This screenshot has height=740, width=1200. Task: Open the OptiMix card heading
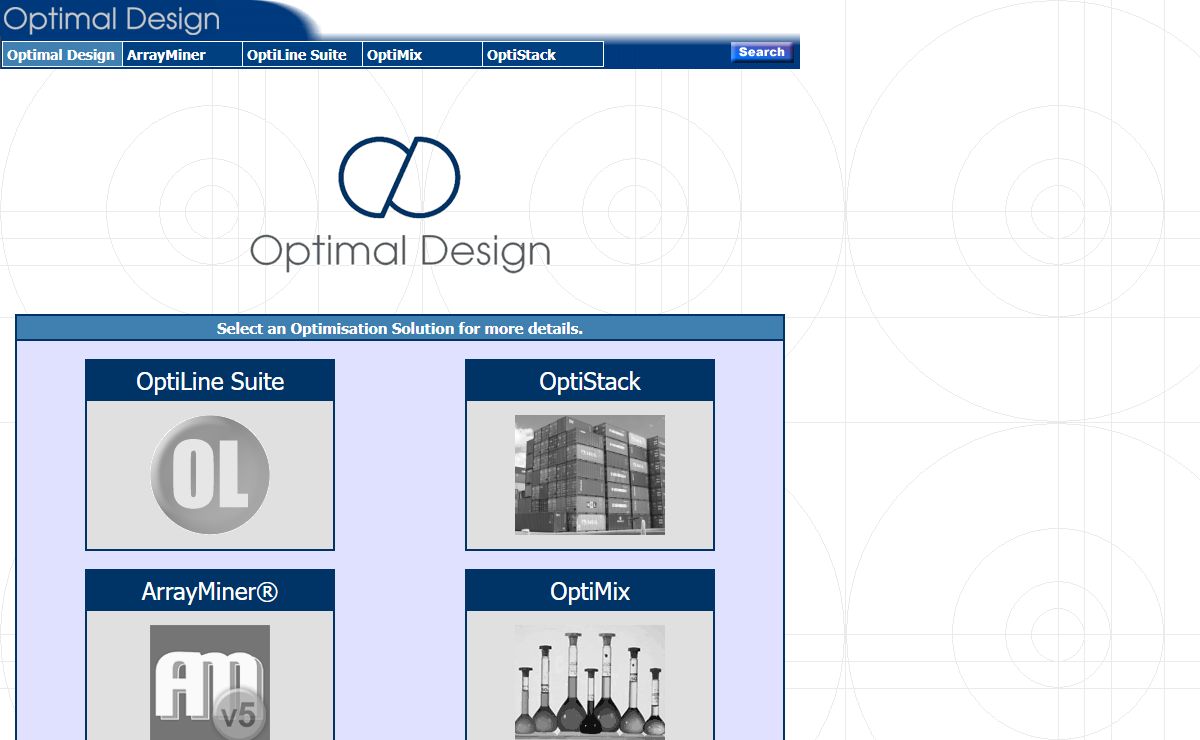click(x=590, y=591)
